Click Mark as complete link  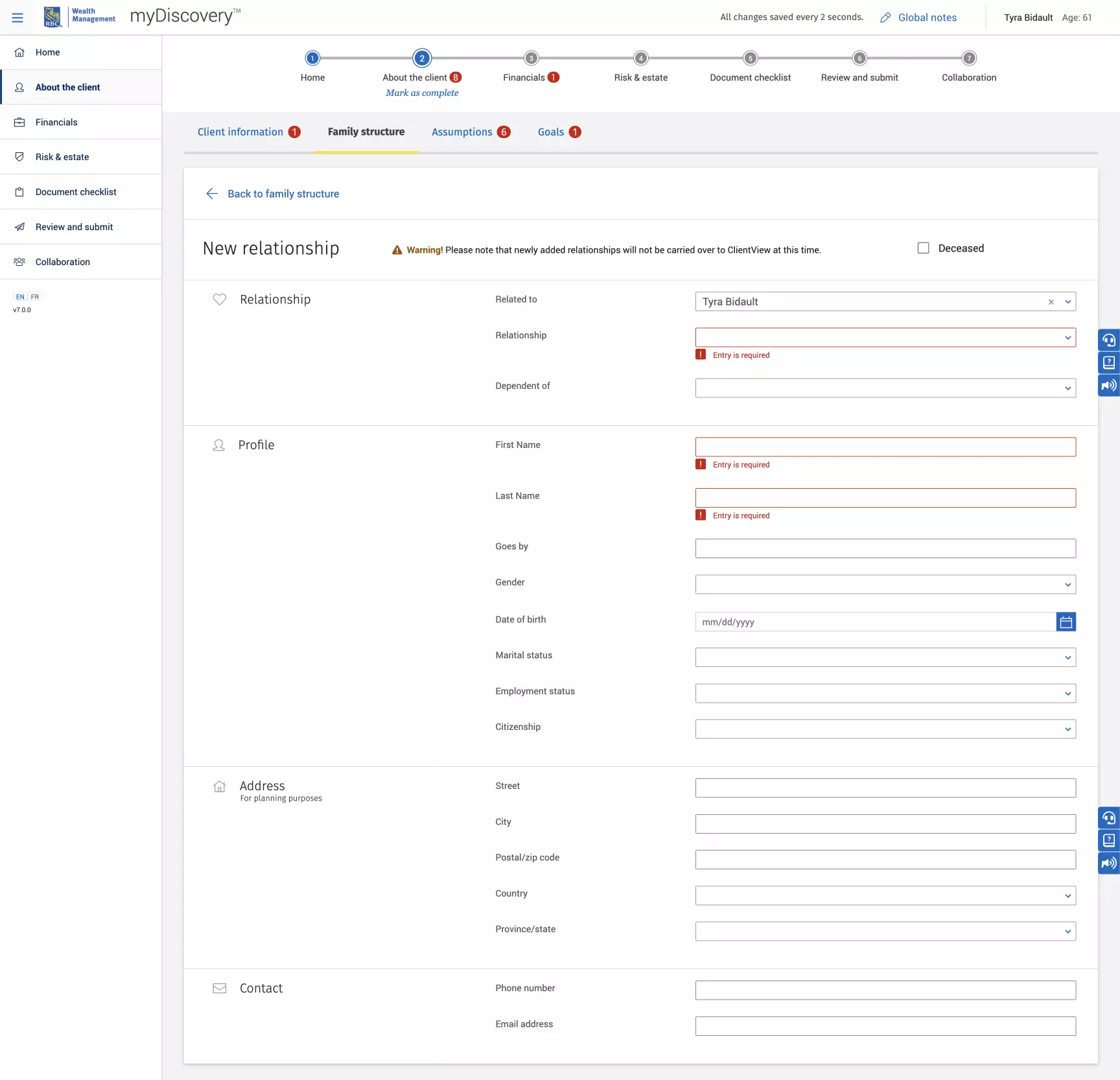[x=422, y=93]
